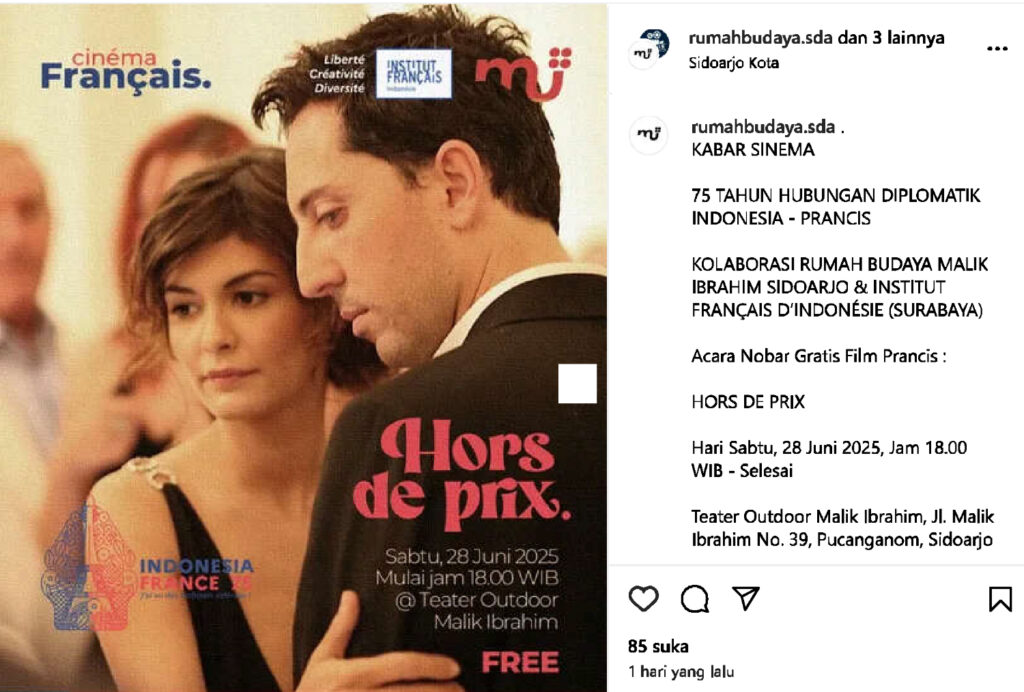Open the three-dot more options menu
The image size is (1024, 692).
[997, 49]
